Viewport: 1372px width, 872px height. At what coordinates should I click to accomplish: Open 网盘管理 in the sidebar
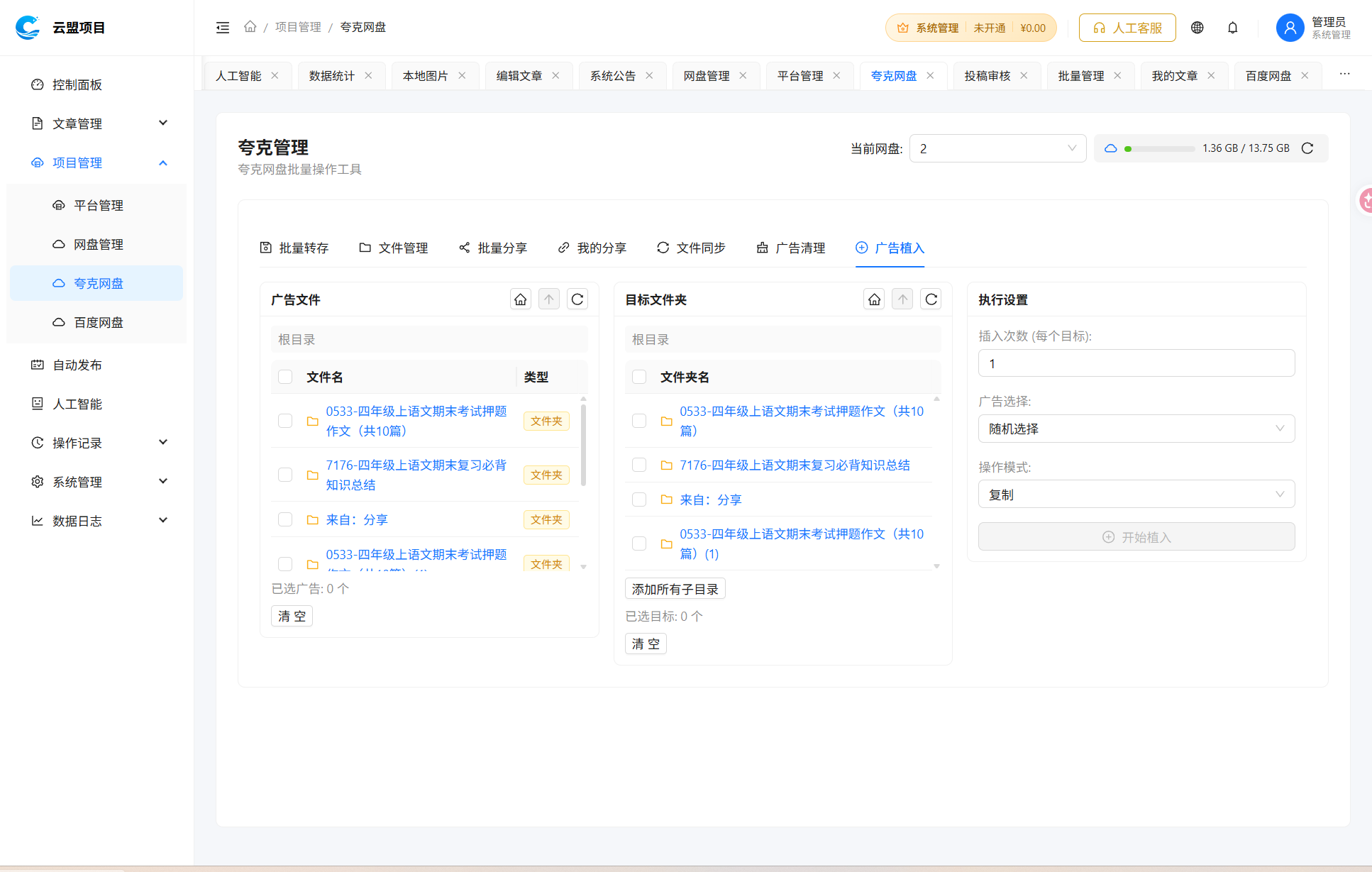click(96, 244)
